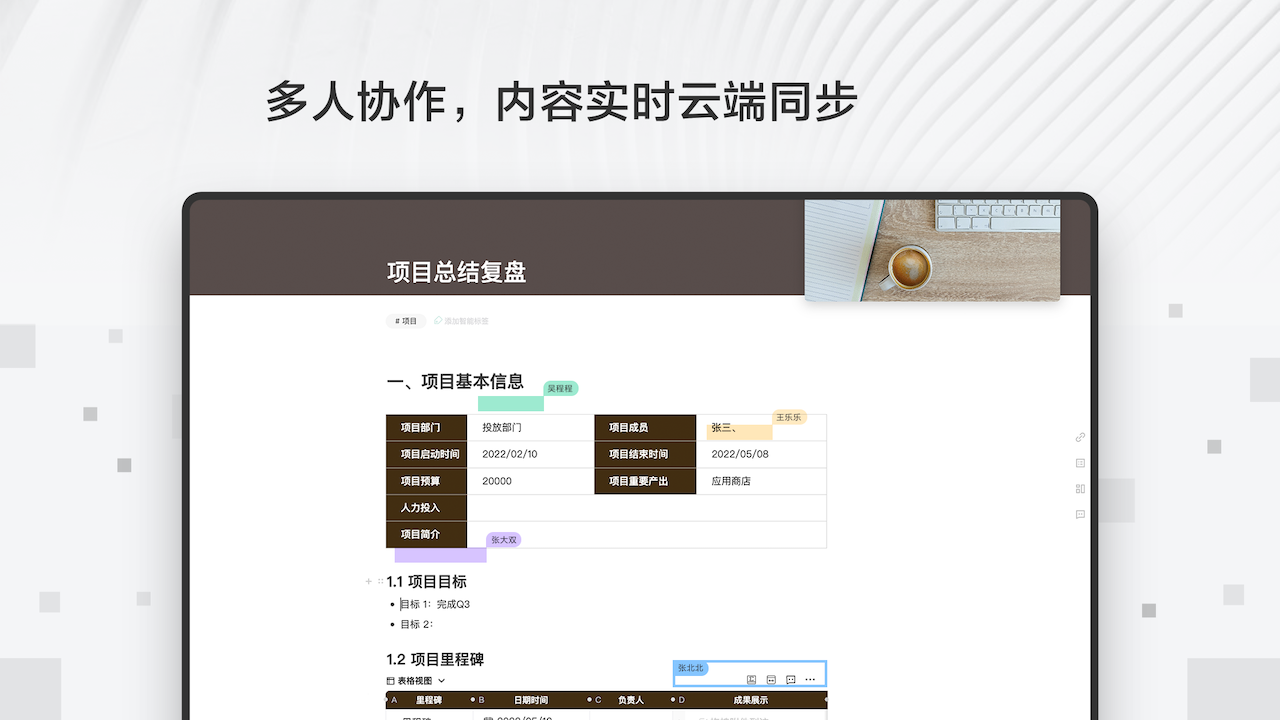Image resolution: width=1280 pixels, height=720 pixels.
Task: Click the plus button beside 1.1 项目目标
Action: [369, 581]
